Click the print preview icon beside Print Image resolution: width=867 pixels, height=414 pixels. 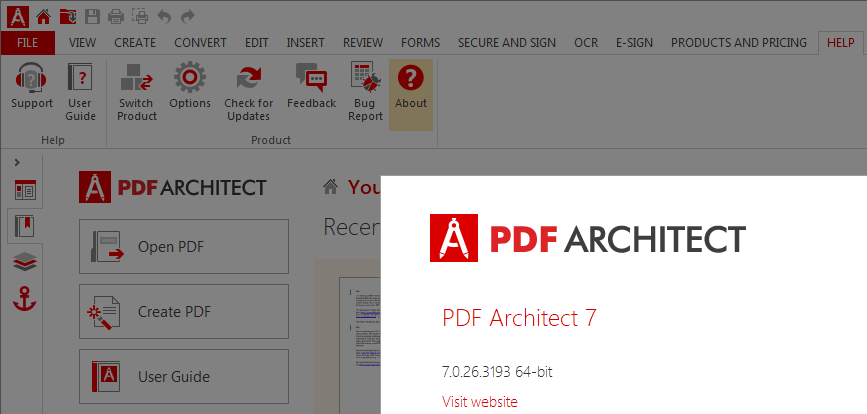pyautogui.click(x=140, y=17)
